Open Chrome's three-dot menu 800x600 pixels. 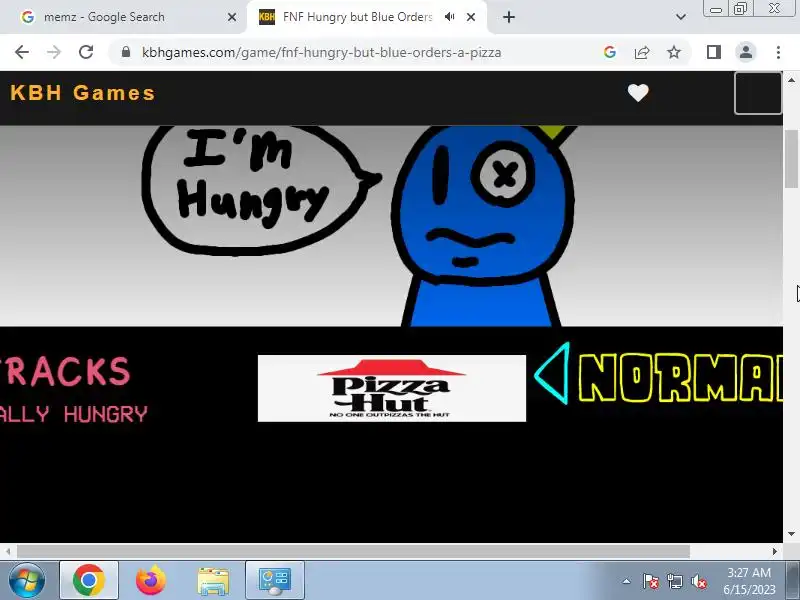[778, 52]
